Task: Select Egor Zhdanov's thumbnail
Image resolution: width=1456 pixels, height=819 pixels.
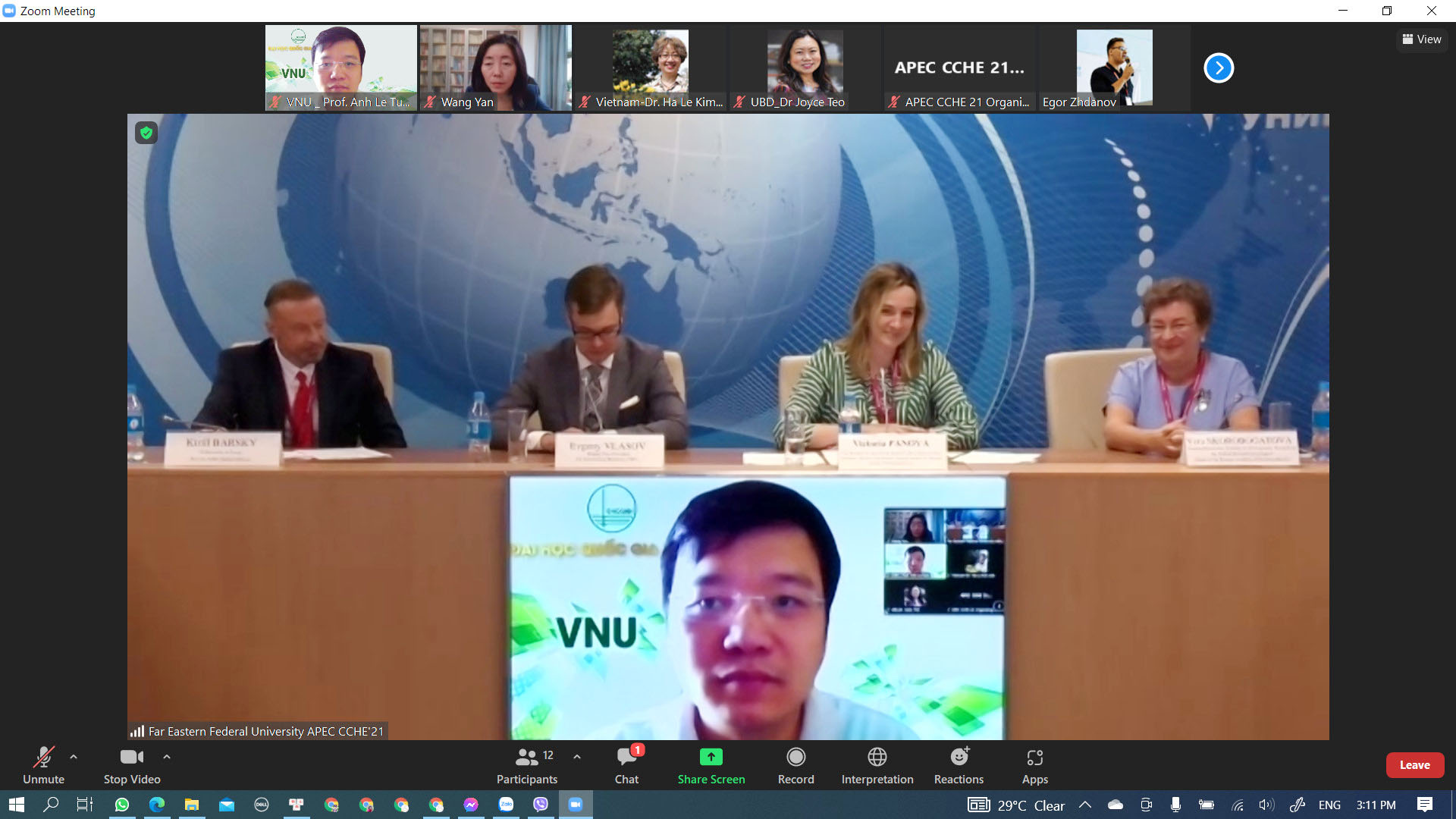Action: coord(1115,68)
